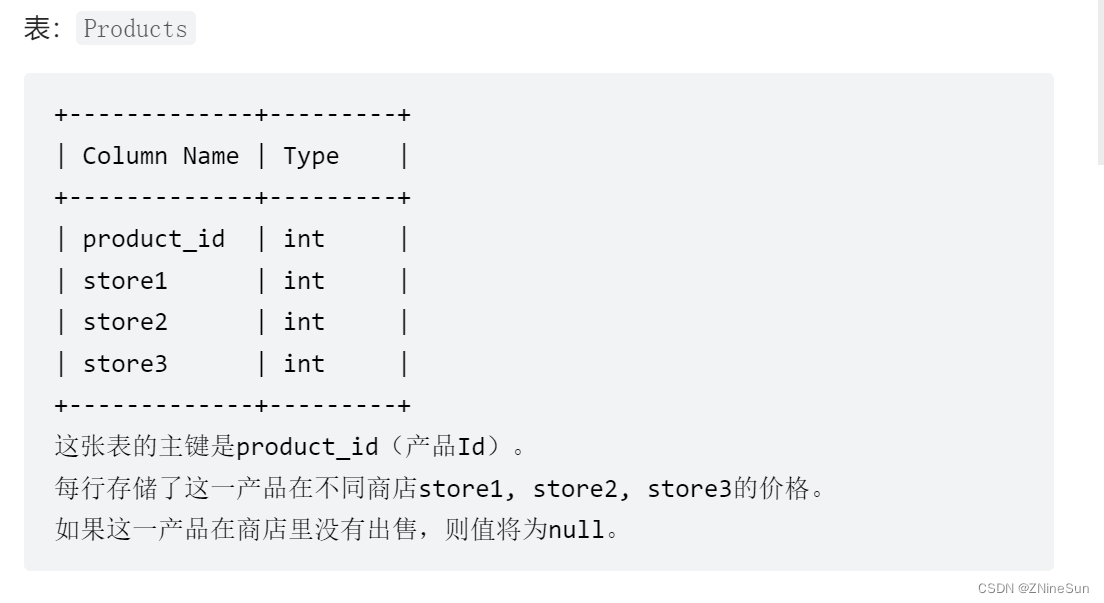Click the int type beside store2
Screen dimensions: 1104x603
304,322
